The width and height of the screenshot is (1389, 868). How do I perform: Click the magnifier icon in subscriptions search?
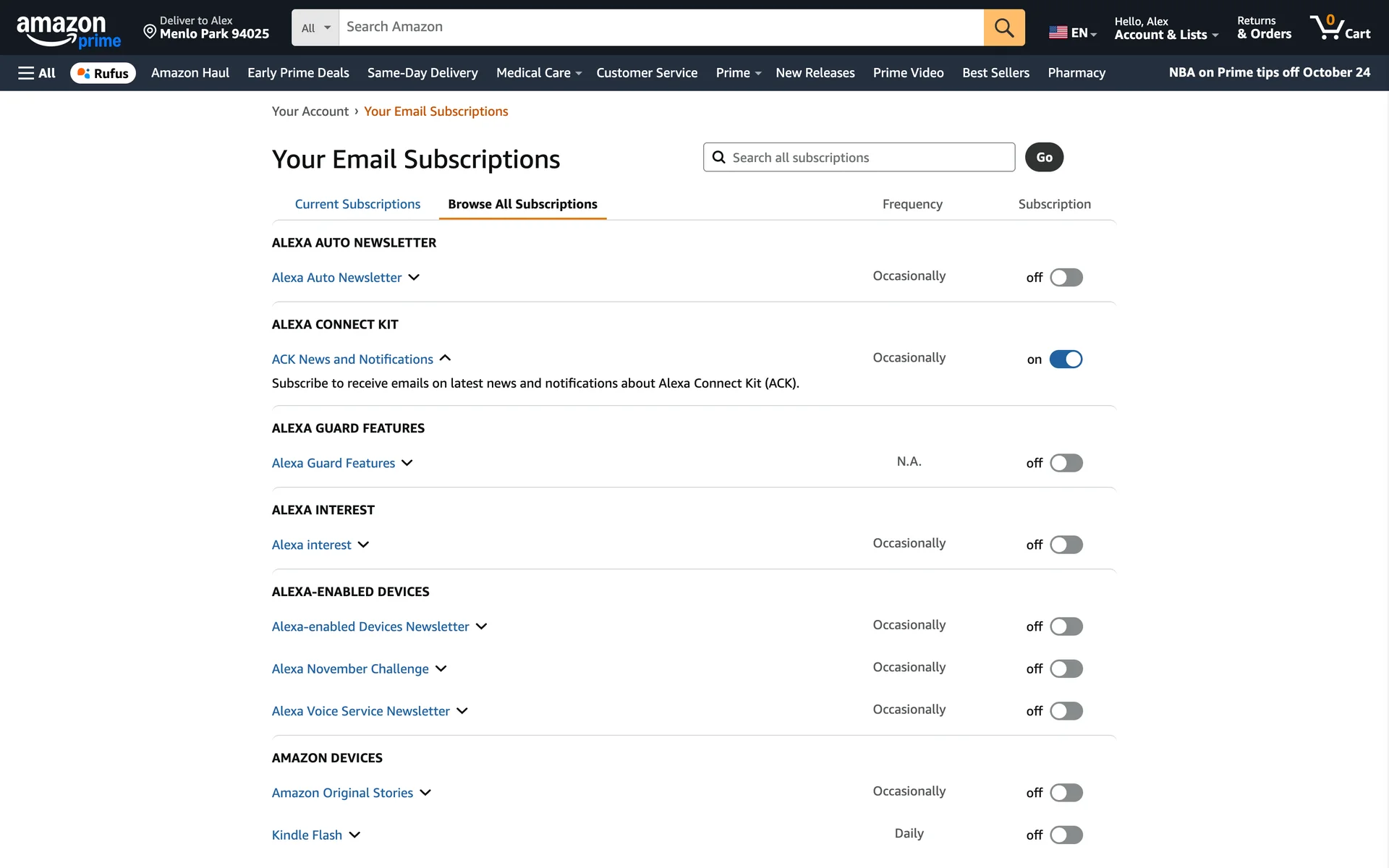(718, 158)
